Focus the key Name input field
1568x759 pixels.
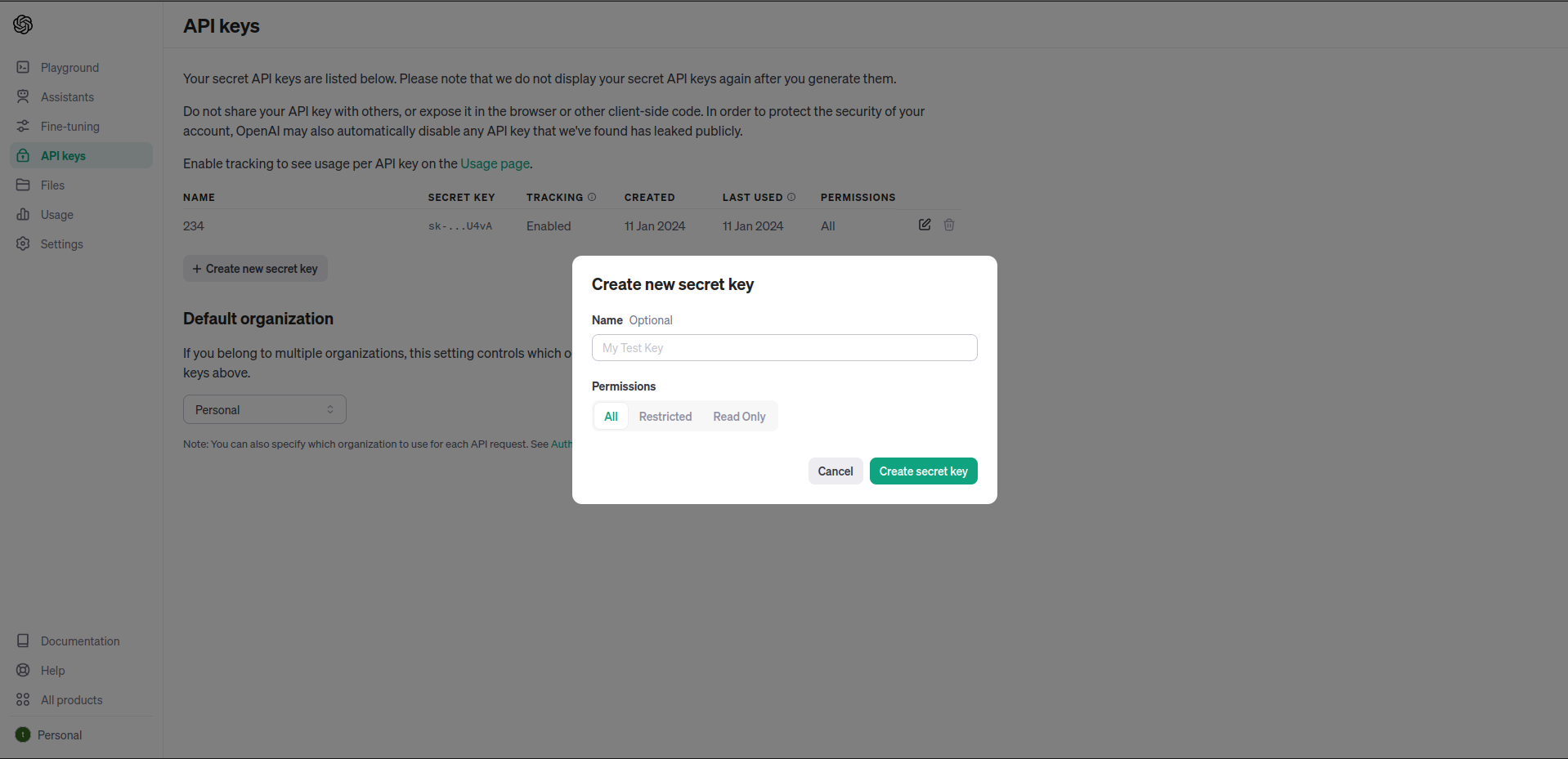[x=784, y=347]
